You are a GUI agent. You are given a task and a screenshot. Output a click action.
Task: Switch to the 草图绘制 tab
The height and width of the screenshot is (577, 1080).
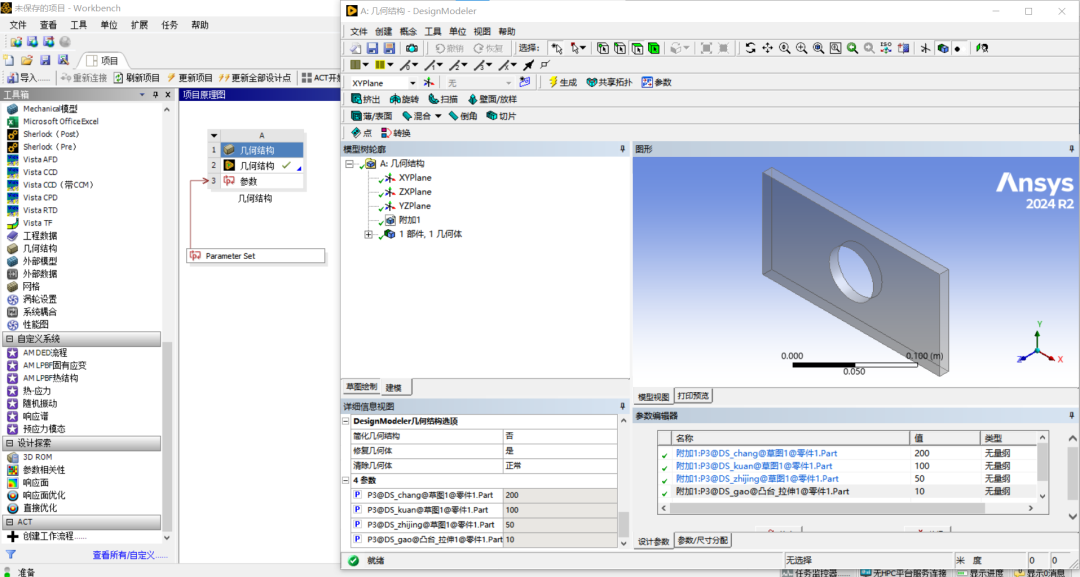coord(362,387)
